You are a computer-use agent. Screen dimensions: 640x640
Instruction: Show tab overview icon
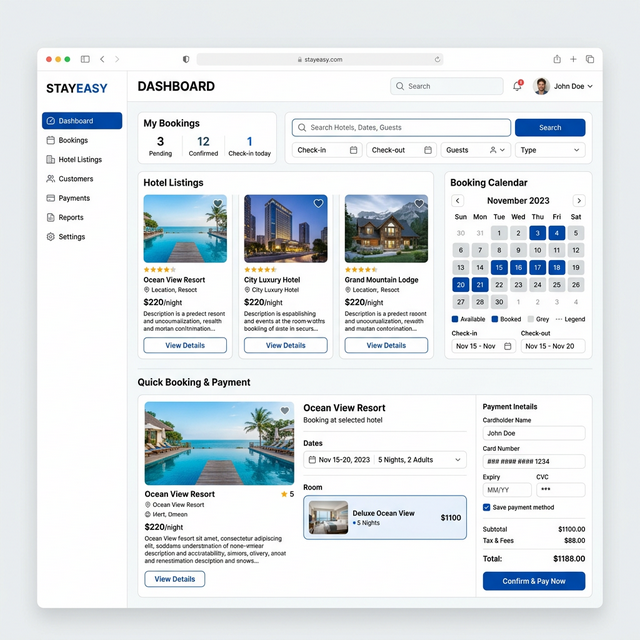(x=590, y=59)
